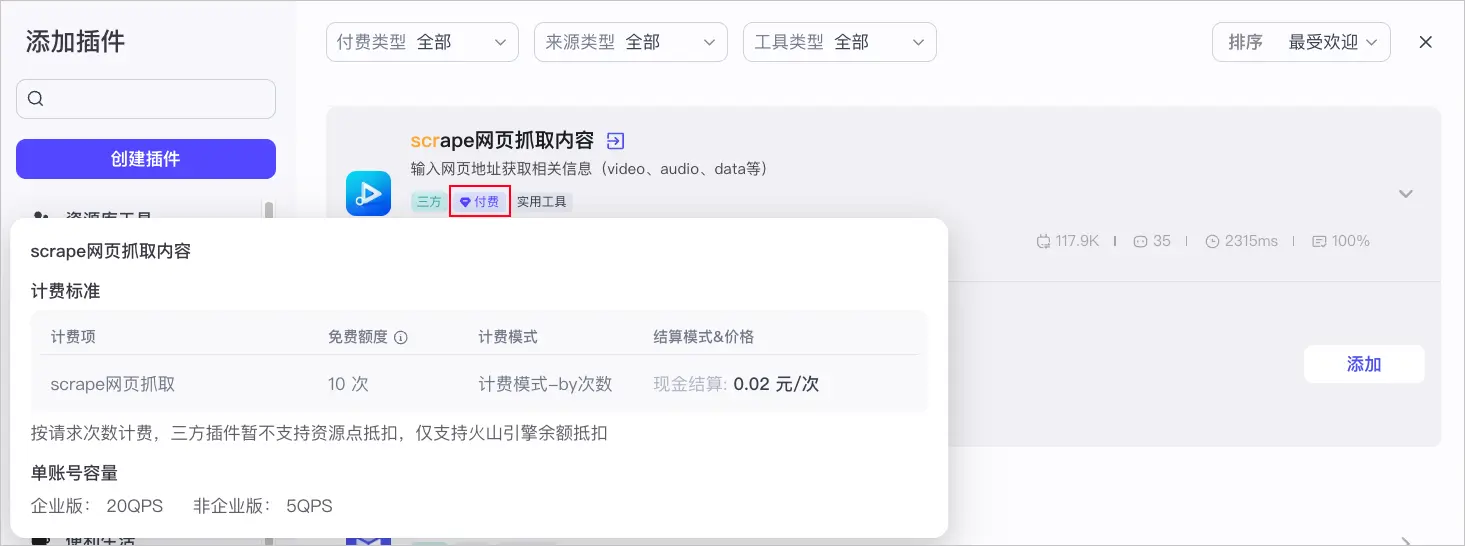Screen dimensions: 1465x546
Task: Close the 添加插件 dialog
Action: click(x=1426, y=42)
